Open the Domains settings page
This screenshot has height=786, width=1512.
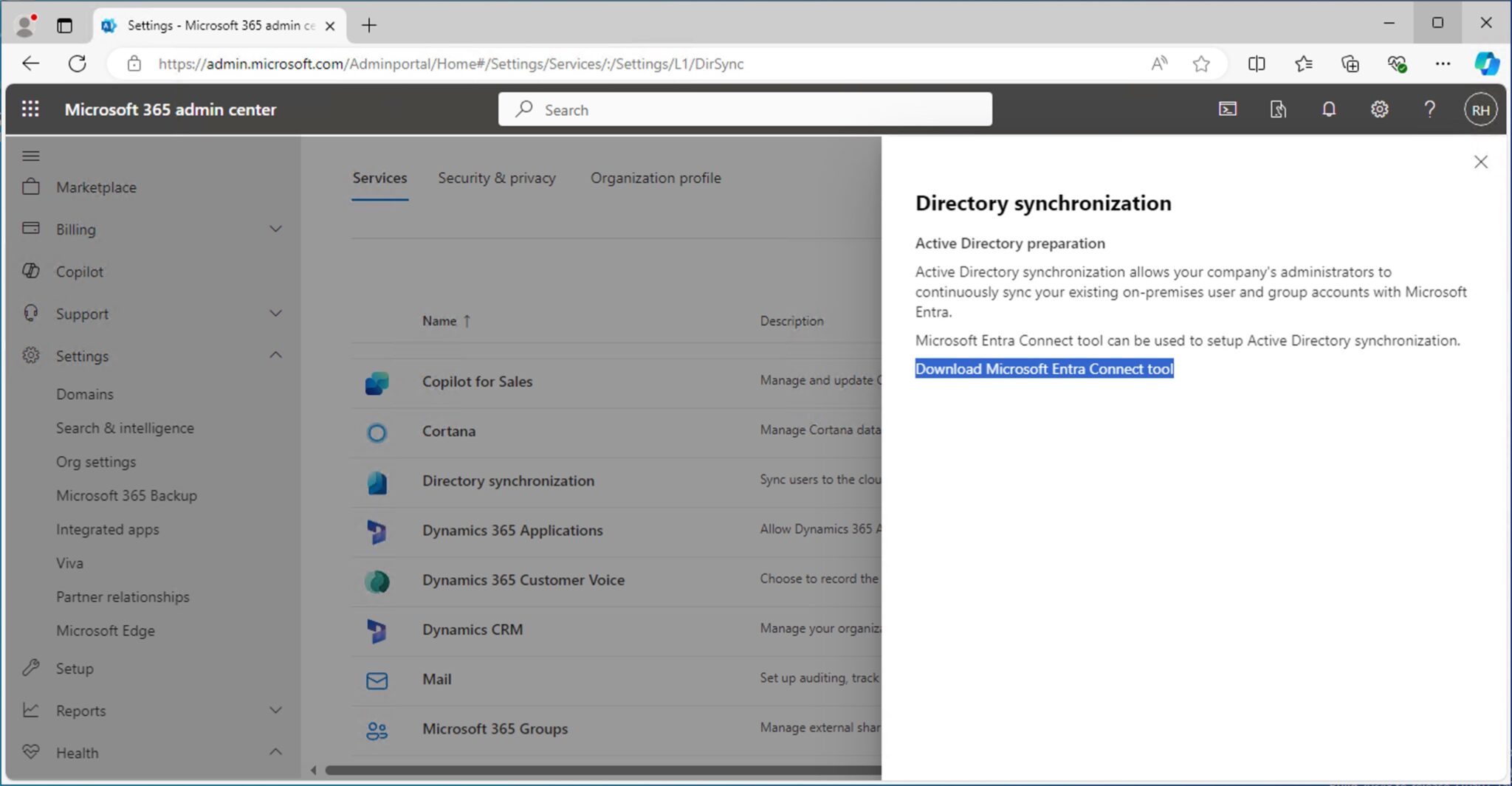[x=84, y=393]
